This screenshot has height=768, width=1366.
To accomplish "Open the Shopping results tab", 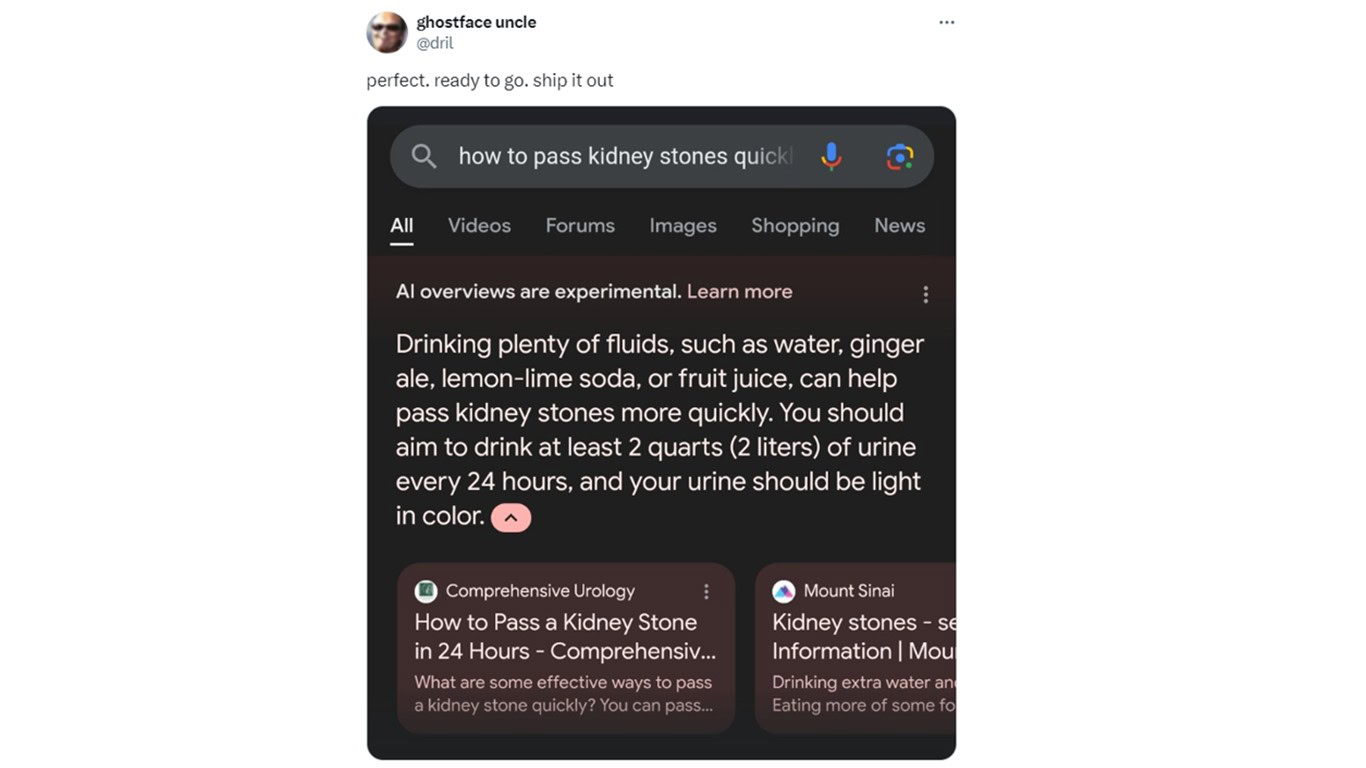I will point(795,226).
